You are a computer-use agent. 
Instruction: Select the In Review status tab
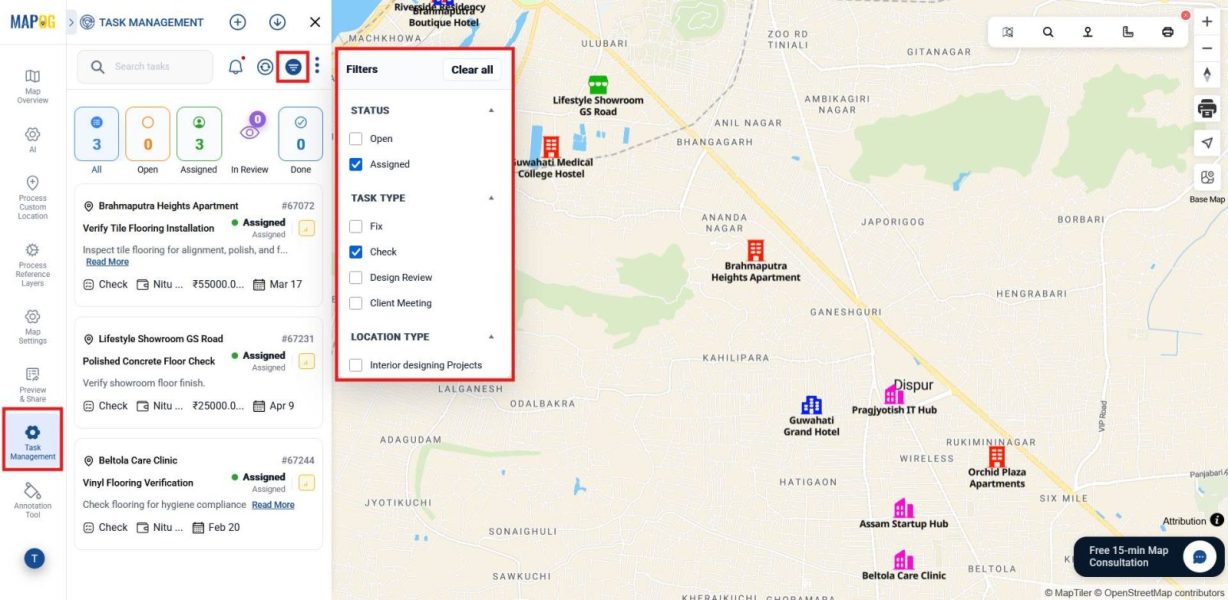(250, 141)
